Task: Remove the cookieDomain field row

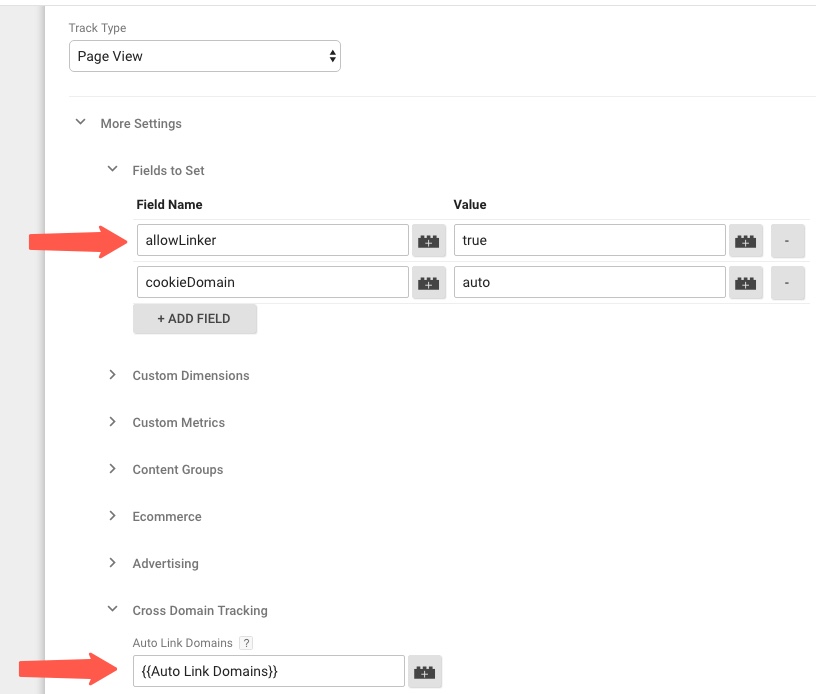Action: [x=788, y=282]
